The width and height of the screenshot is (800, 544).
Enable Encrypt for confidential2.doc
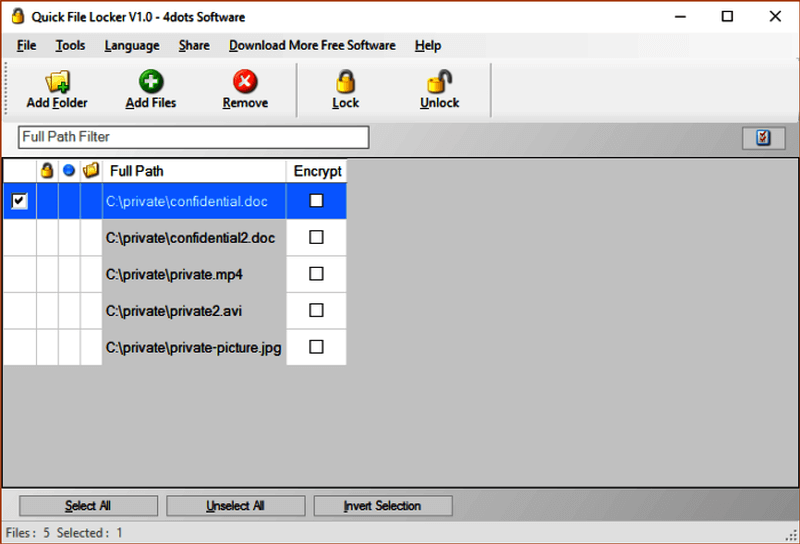(x=316, y=237)
